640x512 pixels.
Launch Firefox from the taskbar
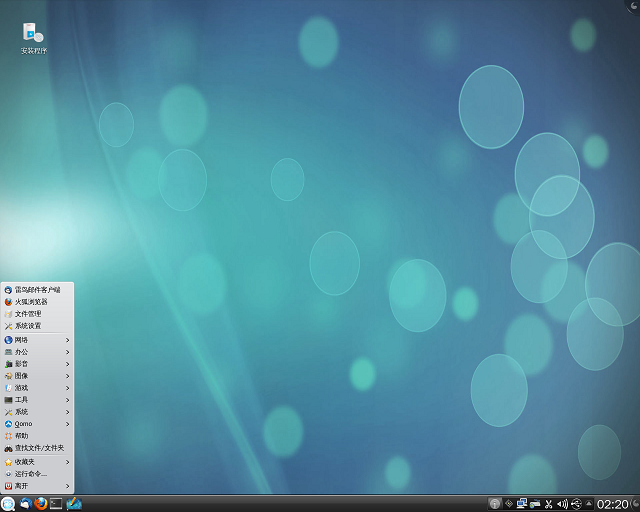(x=41, y=504)
